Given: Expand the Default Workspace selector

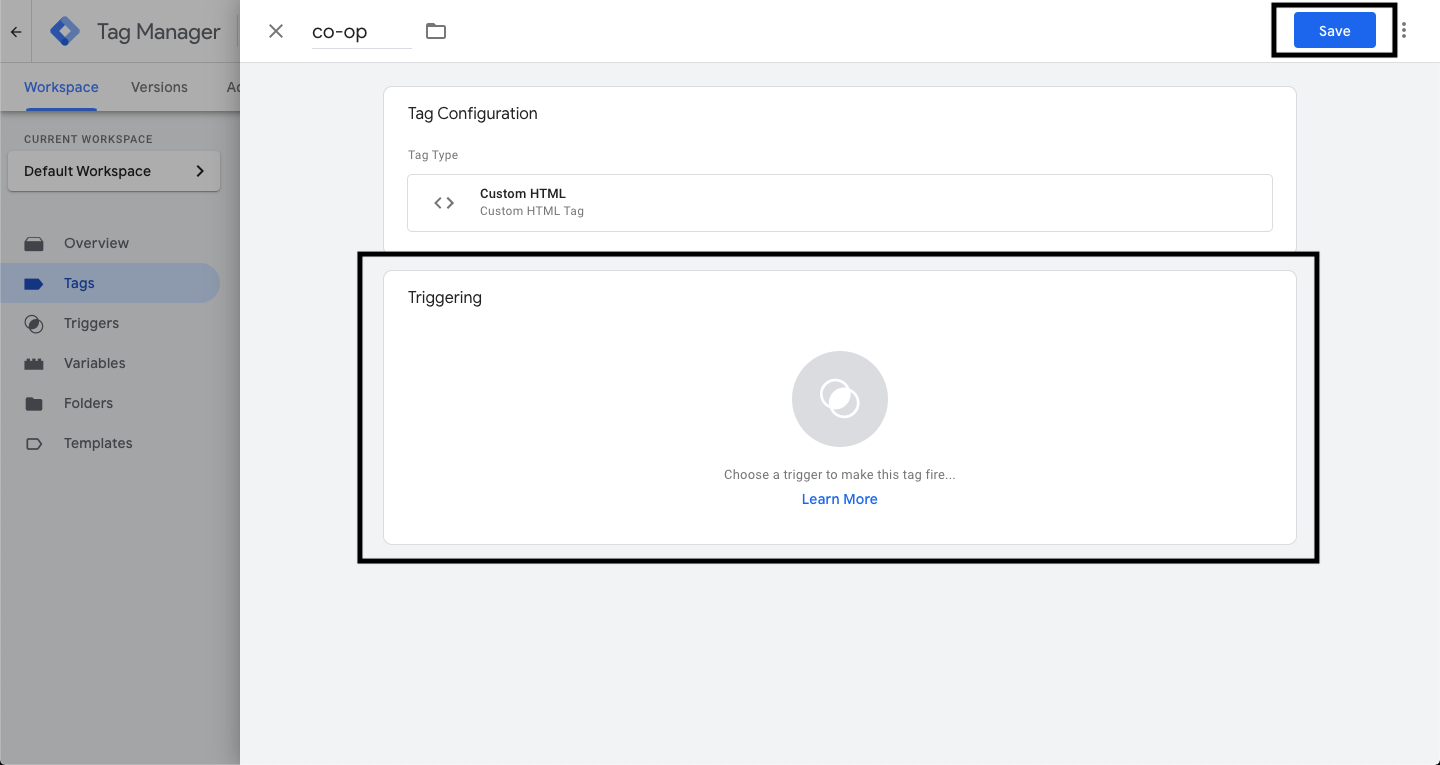Looking at the screenshot, I should pos(114,171).
